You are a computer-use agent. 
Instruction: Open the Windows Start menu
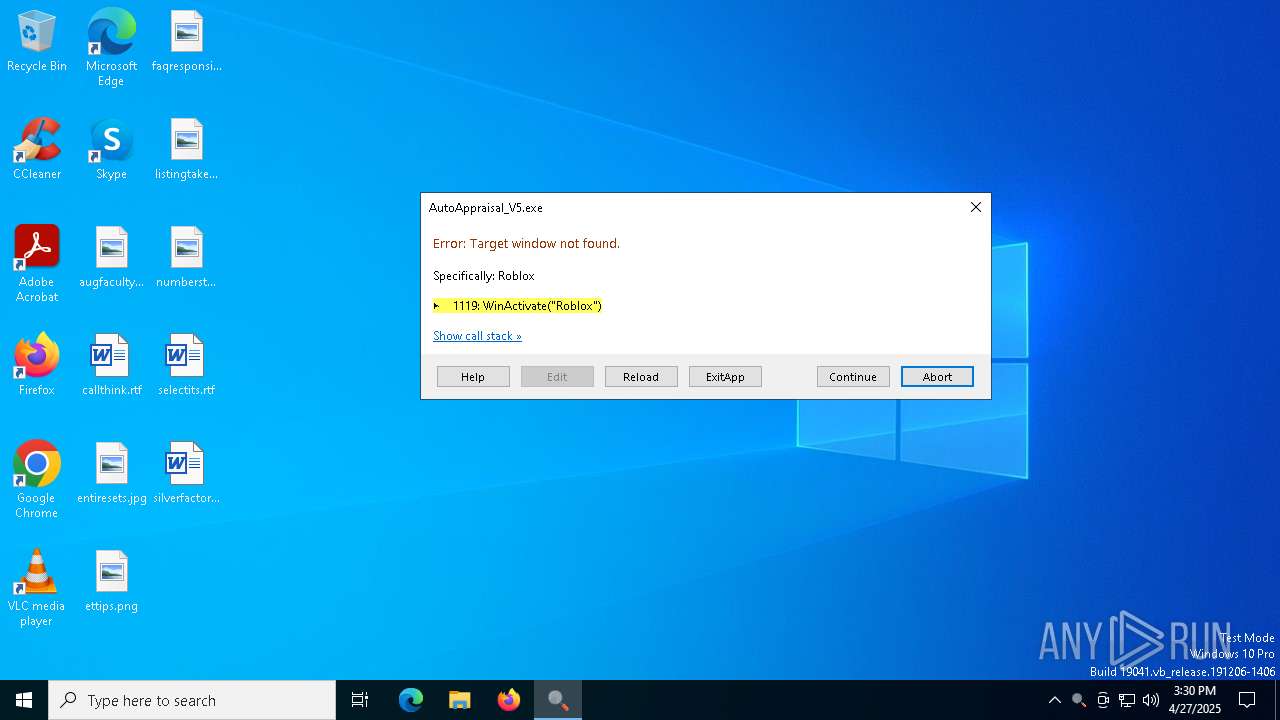tap(24, 700)
